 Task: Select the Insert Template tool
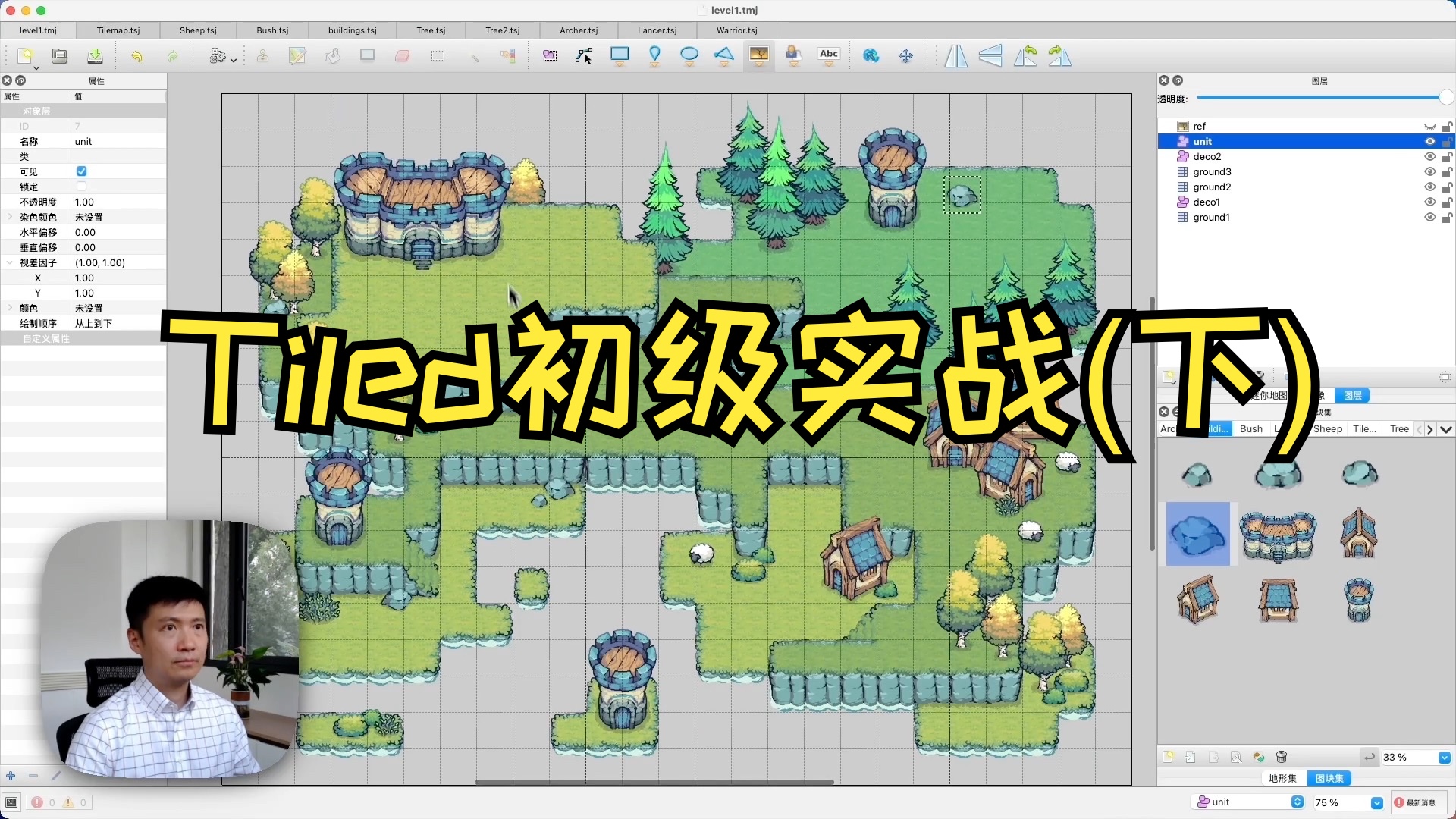793,55
